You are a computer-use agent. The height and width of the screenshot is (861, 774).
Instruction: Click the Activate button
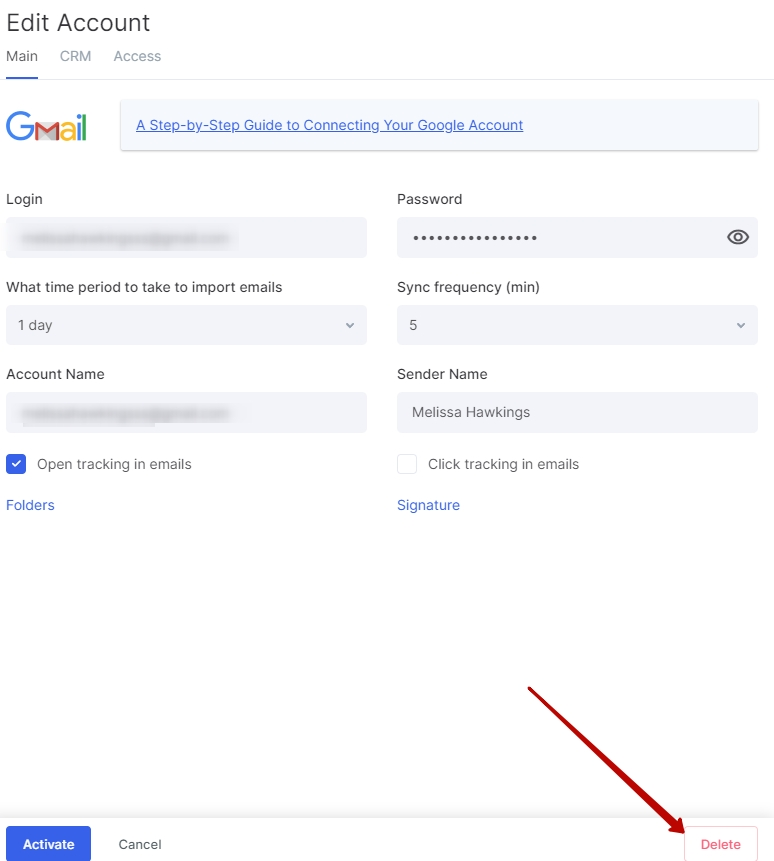48,844
